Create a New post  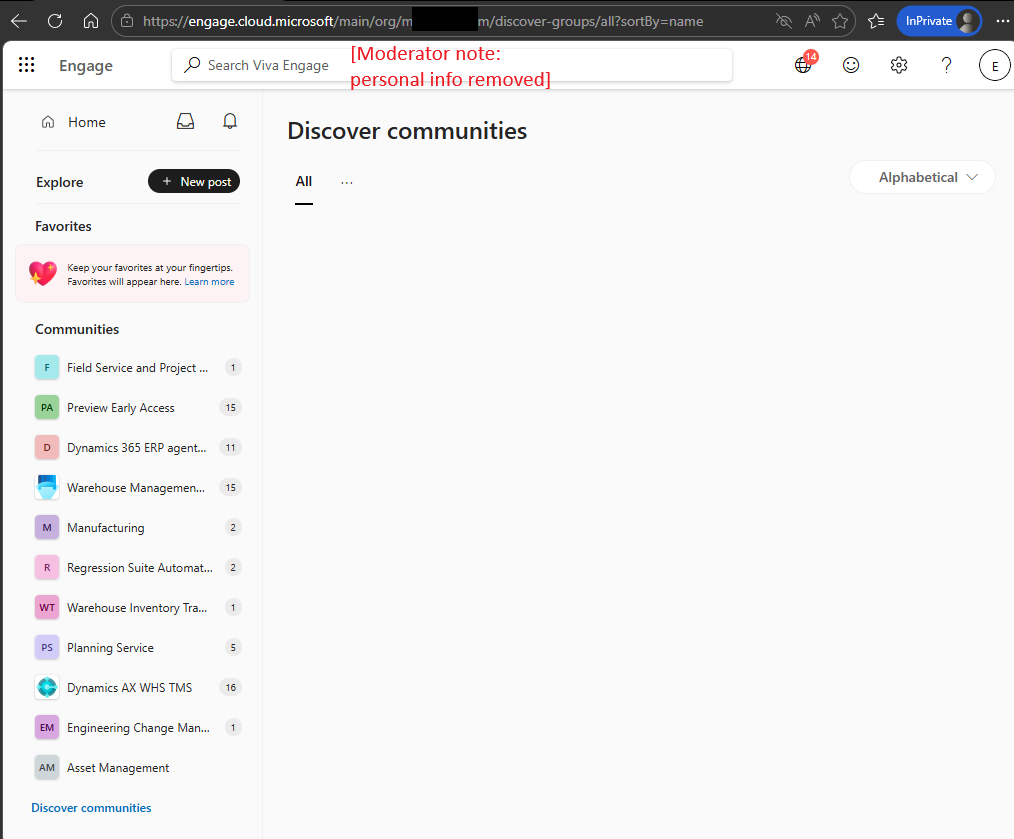194,182
